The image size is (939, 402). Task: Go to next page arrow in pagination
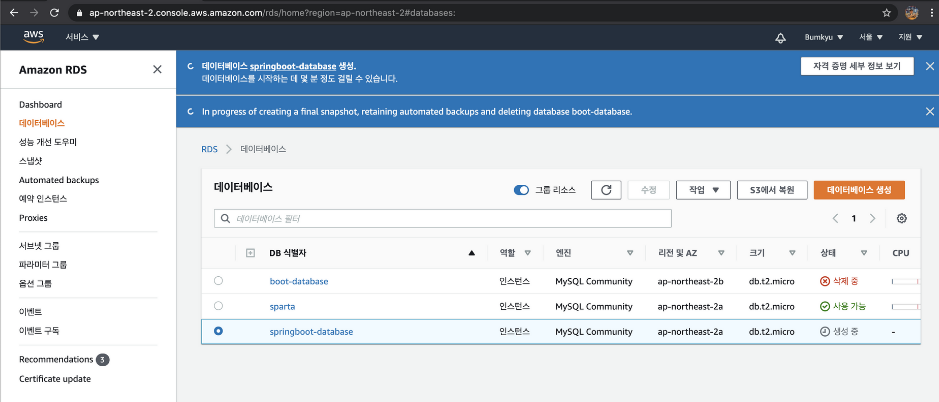click(x=873, y=219)
